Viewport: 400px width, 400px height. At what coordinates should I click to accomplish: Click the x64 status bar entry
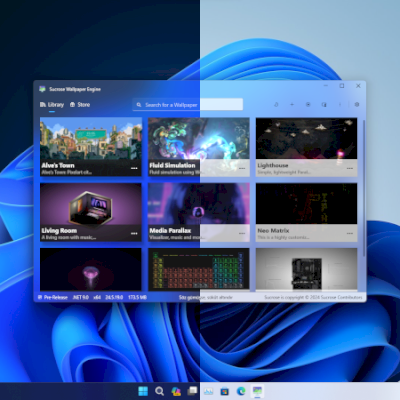click(x=97, y=297)
